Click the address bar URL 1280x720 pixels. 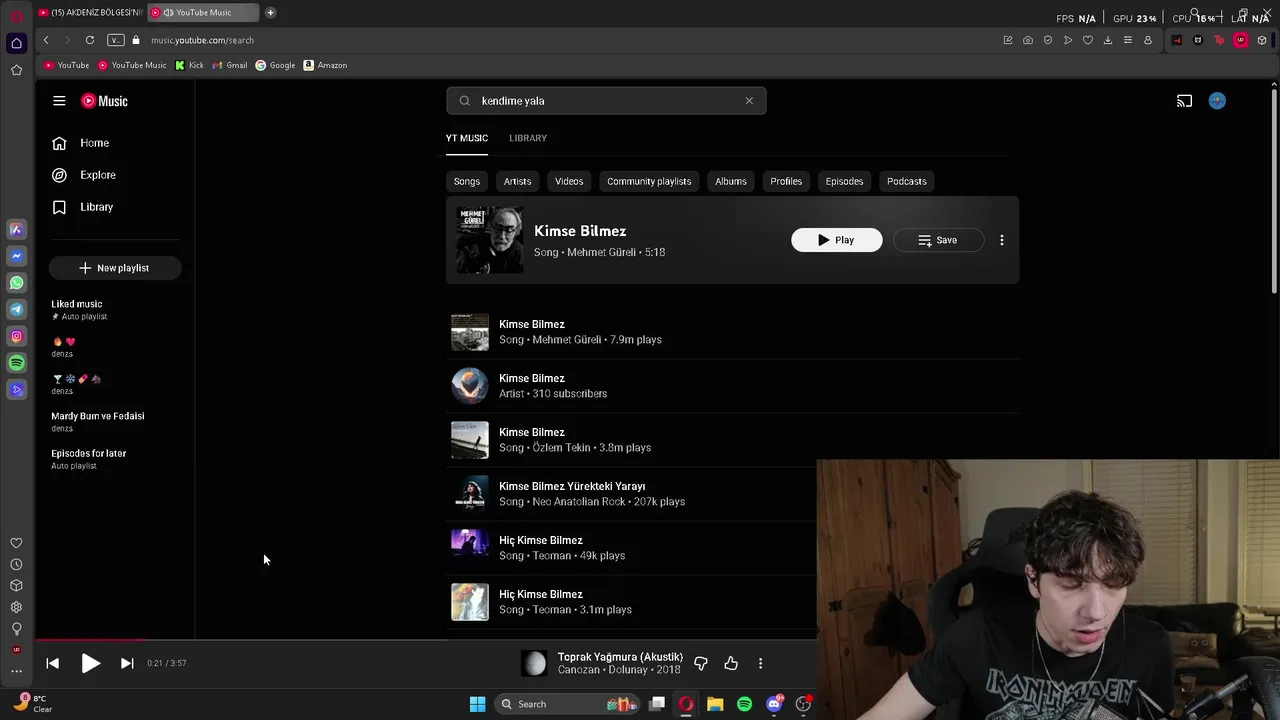[x=202, y=40]
